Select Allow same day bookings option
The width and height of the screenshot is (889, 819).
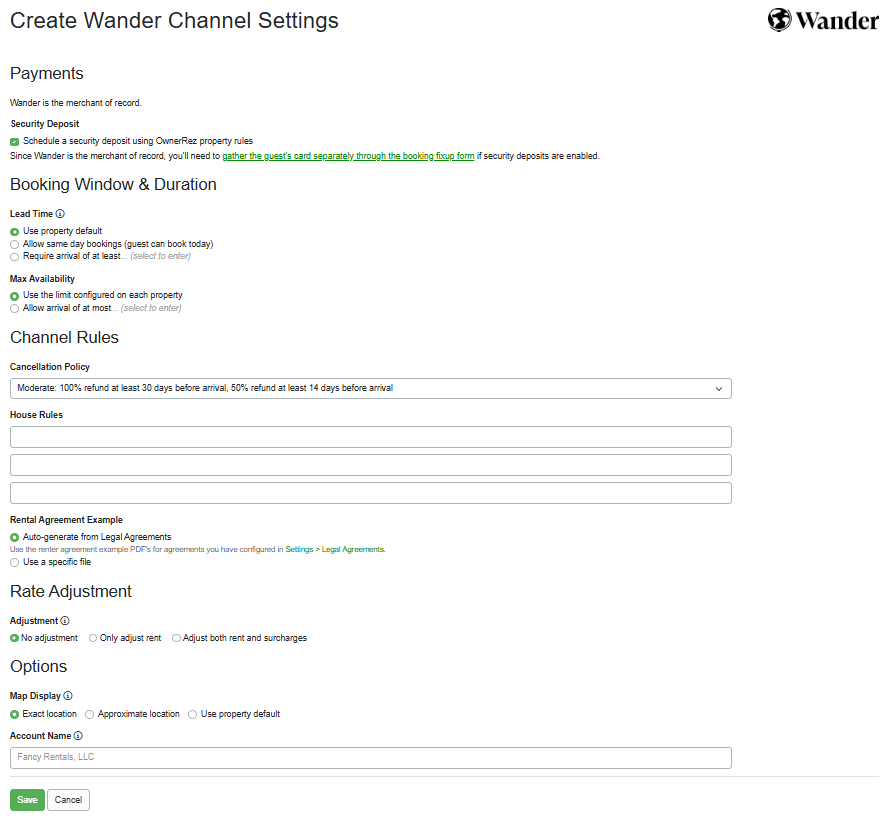[x=14, y=244]
